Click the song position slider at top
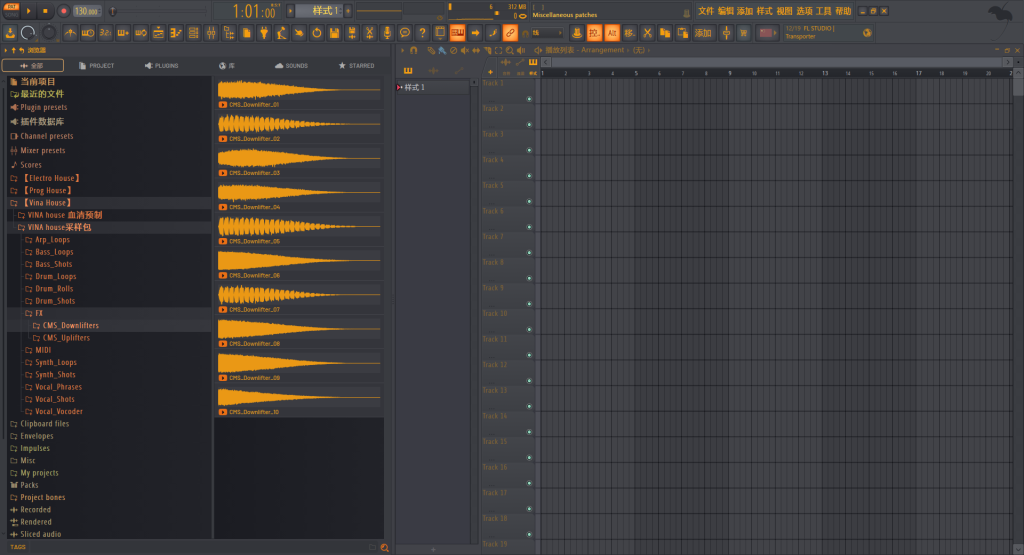 (x=160, y=11)
